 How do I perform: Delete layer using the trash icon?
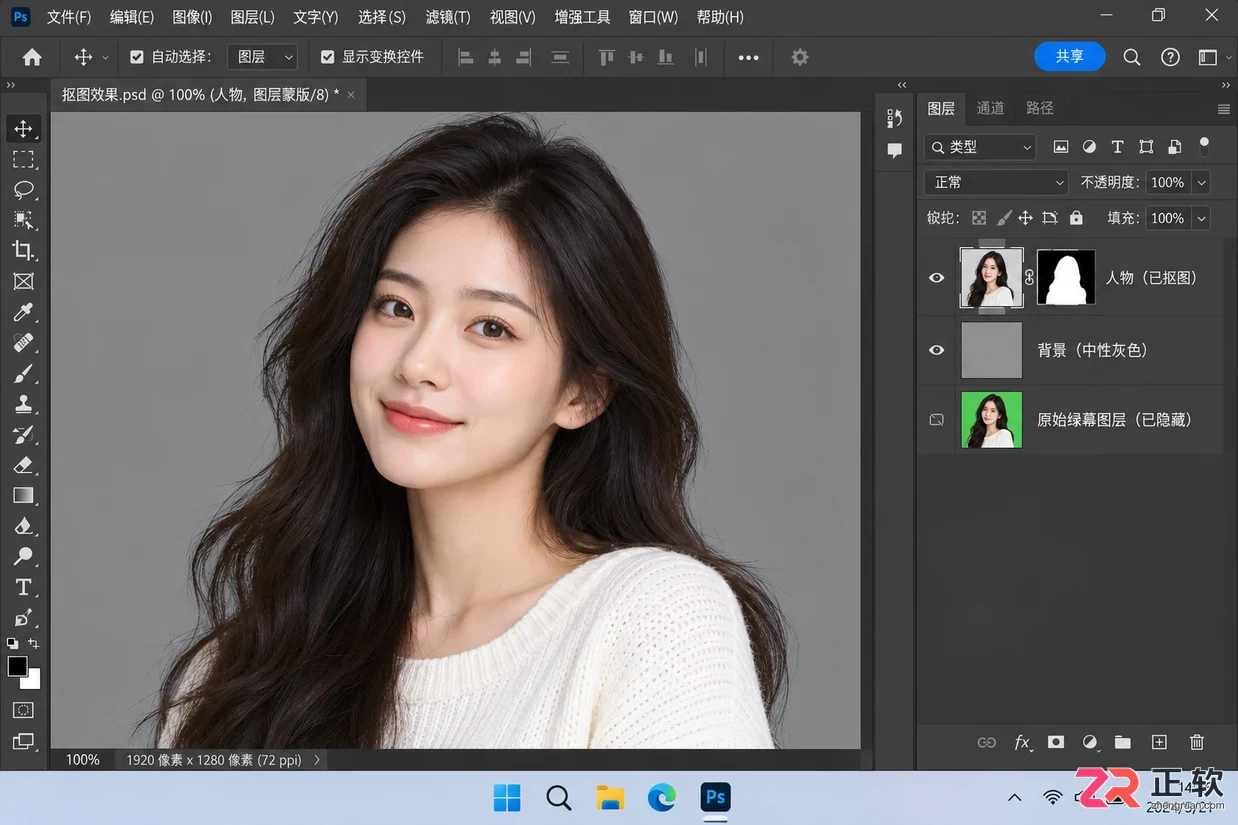(1197, 742)
